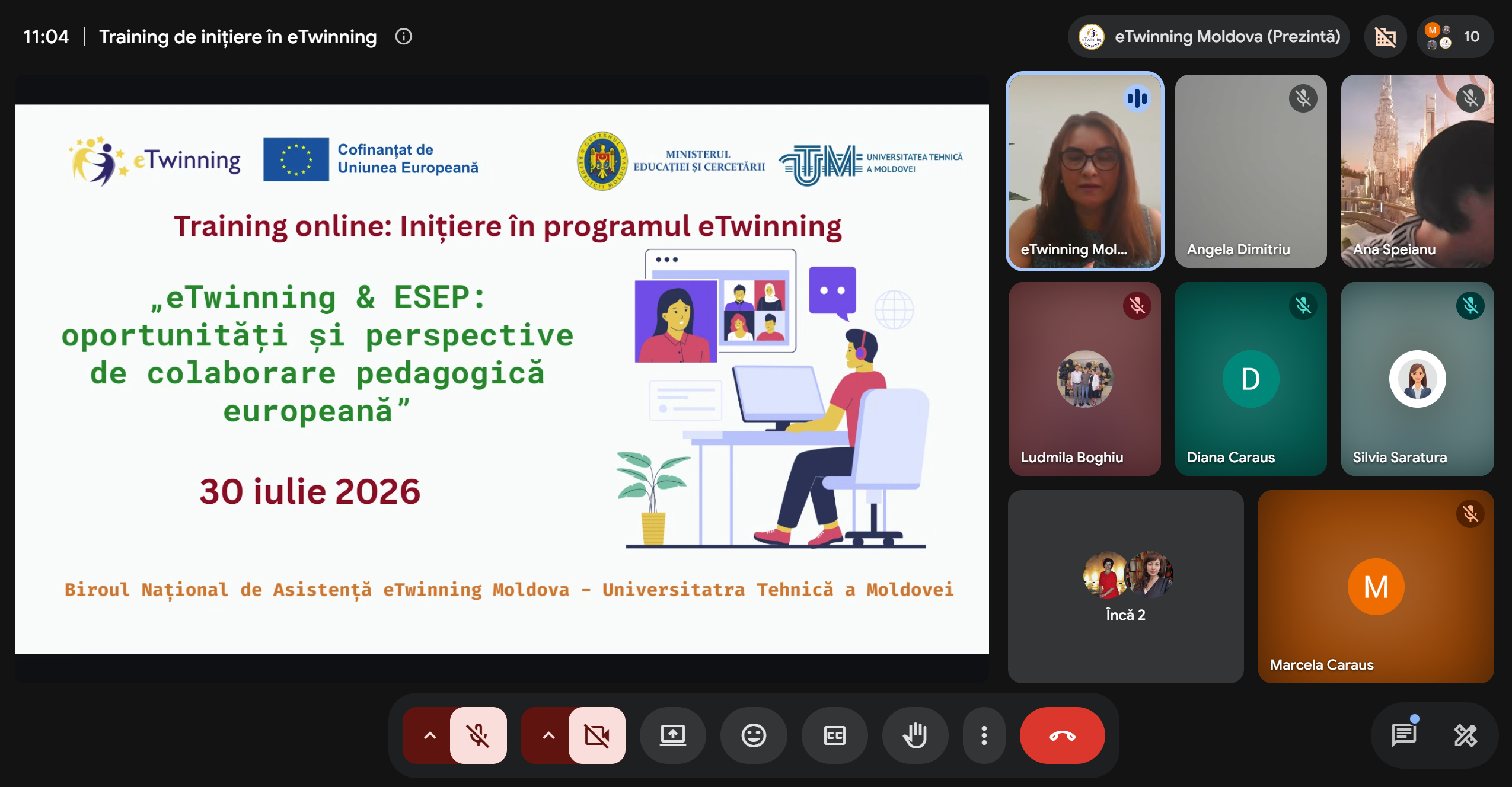Click meeting title Training de inițiere în eTwinning

(x=238, y=37)
